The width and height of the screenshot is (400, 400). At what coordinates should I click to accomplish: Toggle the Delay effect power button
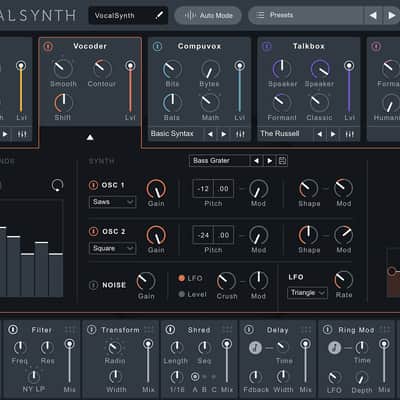(249, 330)
